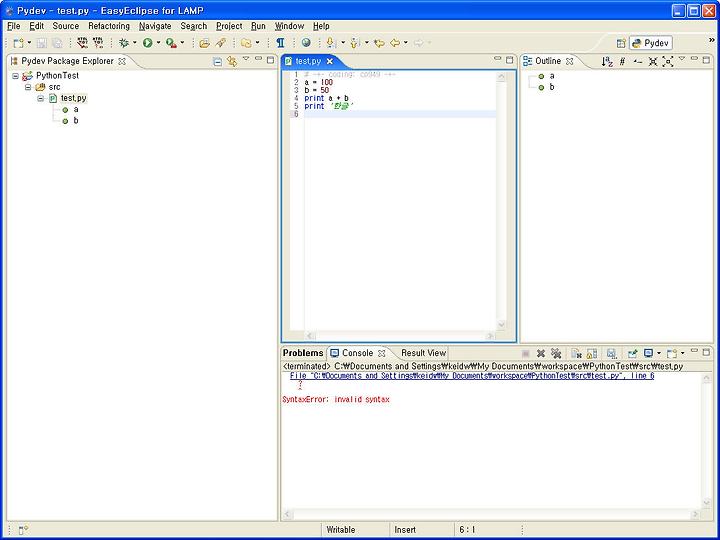Click the New file wizard icon
Screen dimensions: 720x540
(x=18, y=43)
